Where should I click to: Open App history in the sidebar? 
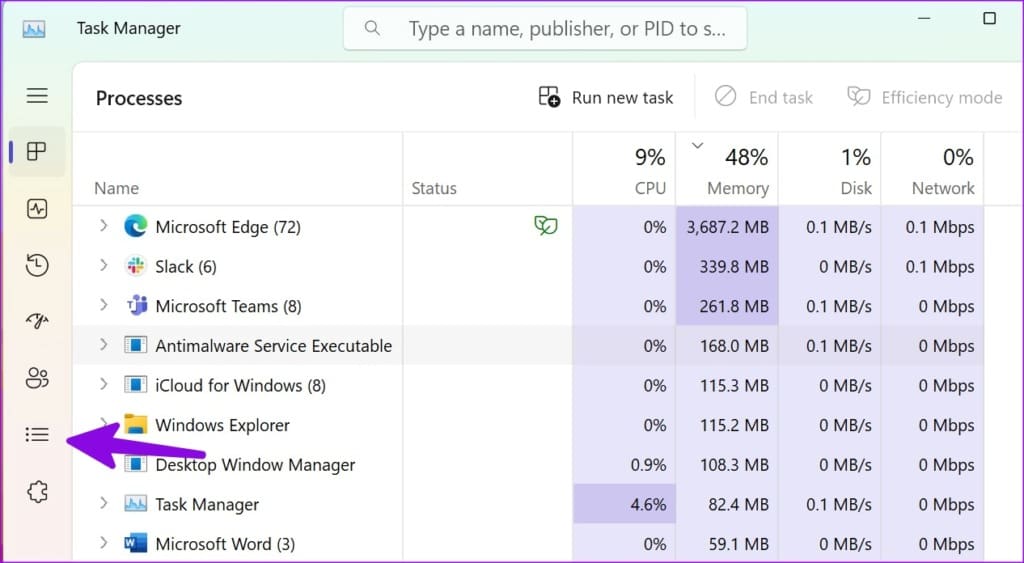coord(37,265)
